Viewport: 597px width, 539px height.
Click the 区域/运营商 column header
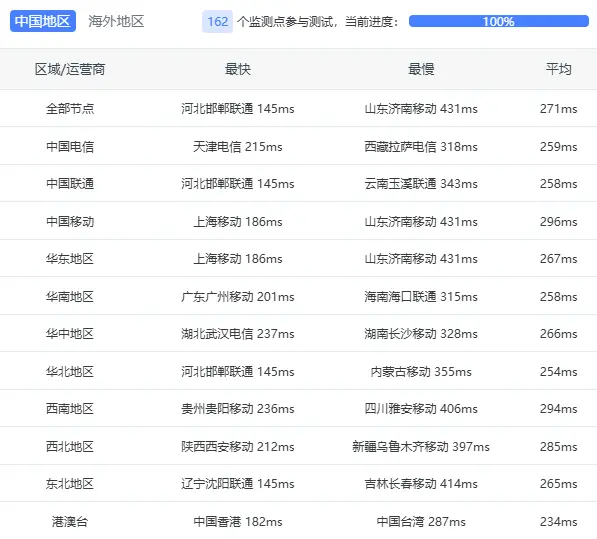70,69
